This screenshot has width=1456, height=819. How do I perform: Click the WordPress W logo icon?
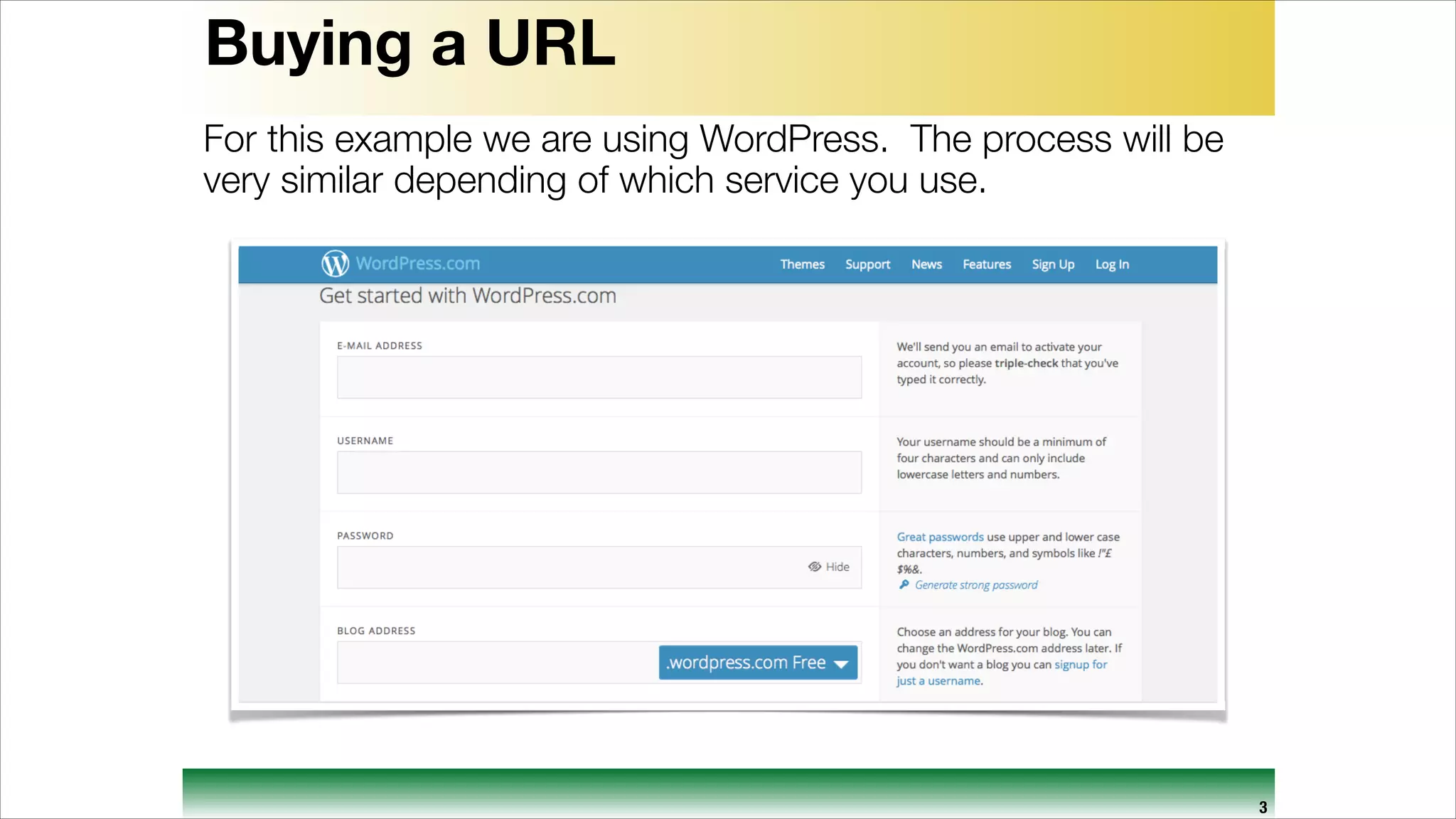[x=335, y=263]
